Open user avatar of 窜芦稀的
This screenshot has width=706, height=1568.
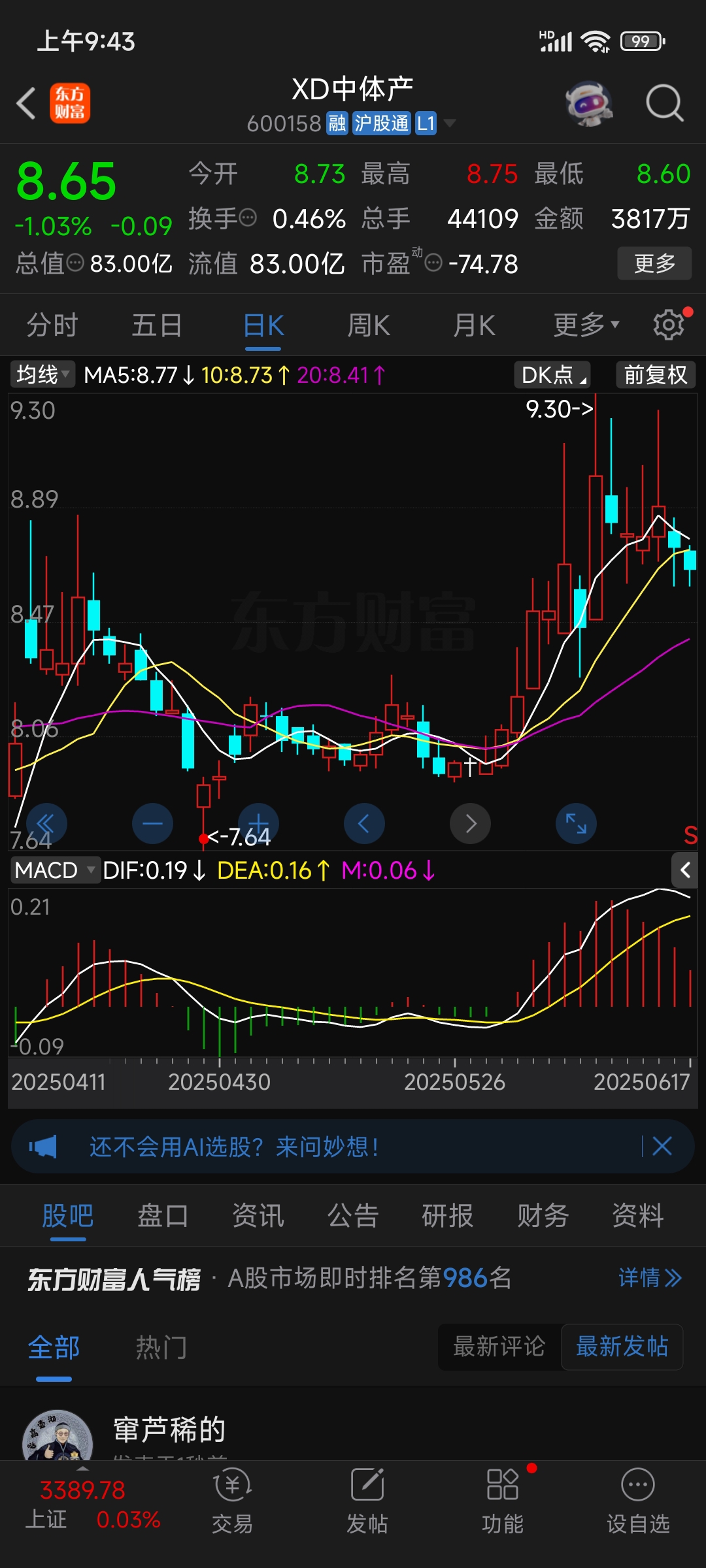[x=58, y=1435]
